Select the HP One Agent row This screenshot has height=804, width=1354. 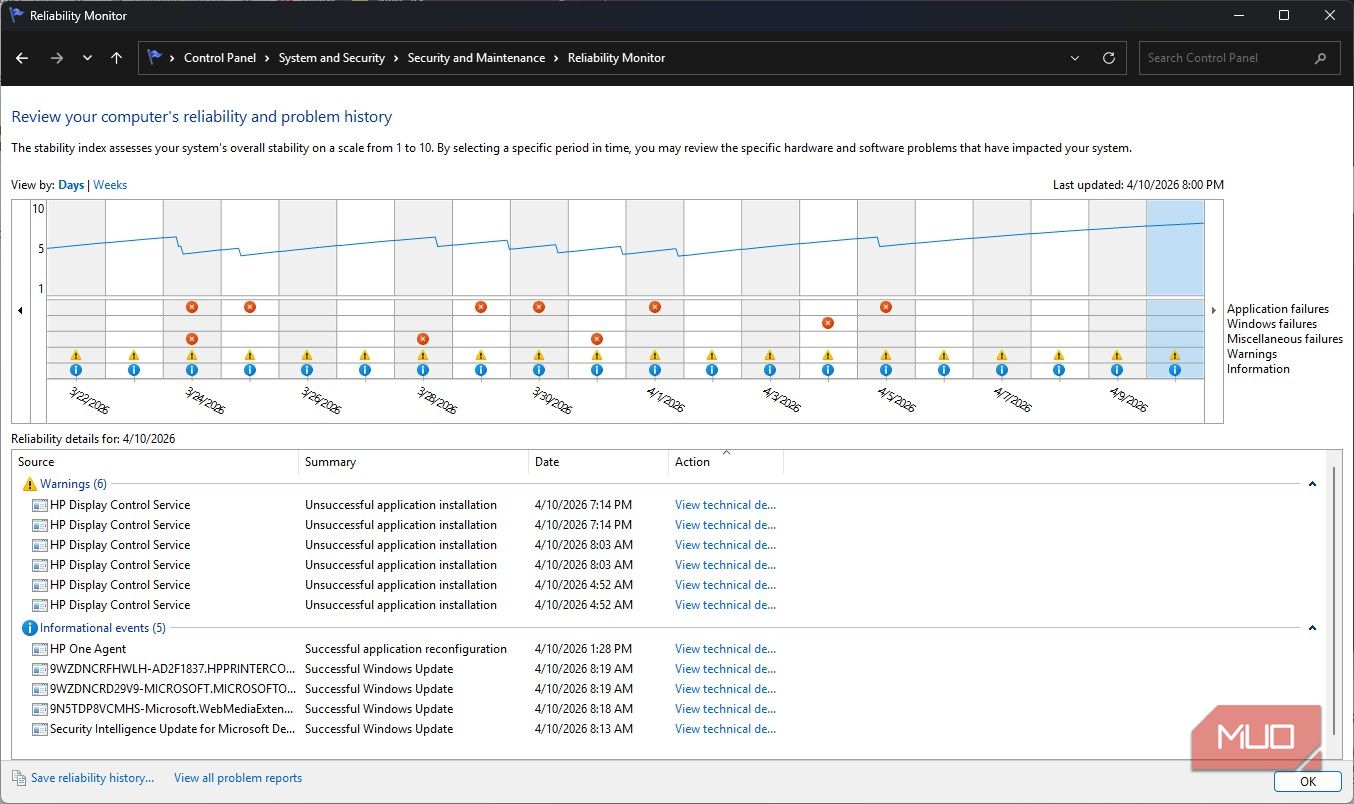point(404,649)
